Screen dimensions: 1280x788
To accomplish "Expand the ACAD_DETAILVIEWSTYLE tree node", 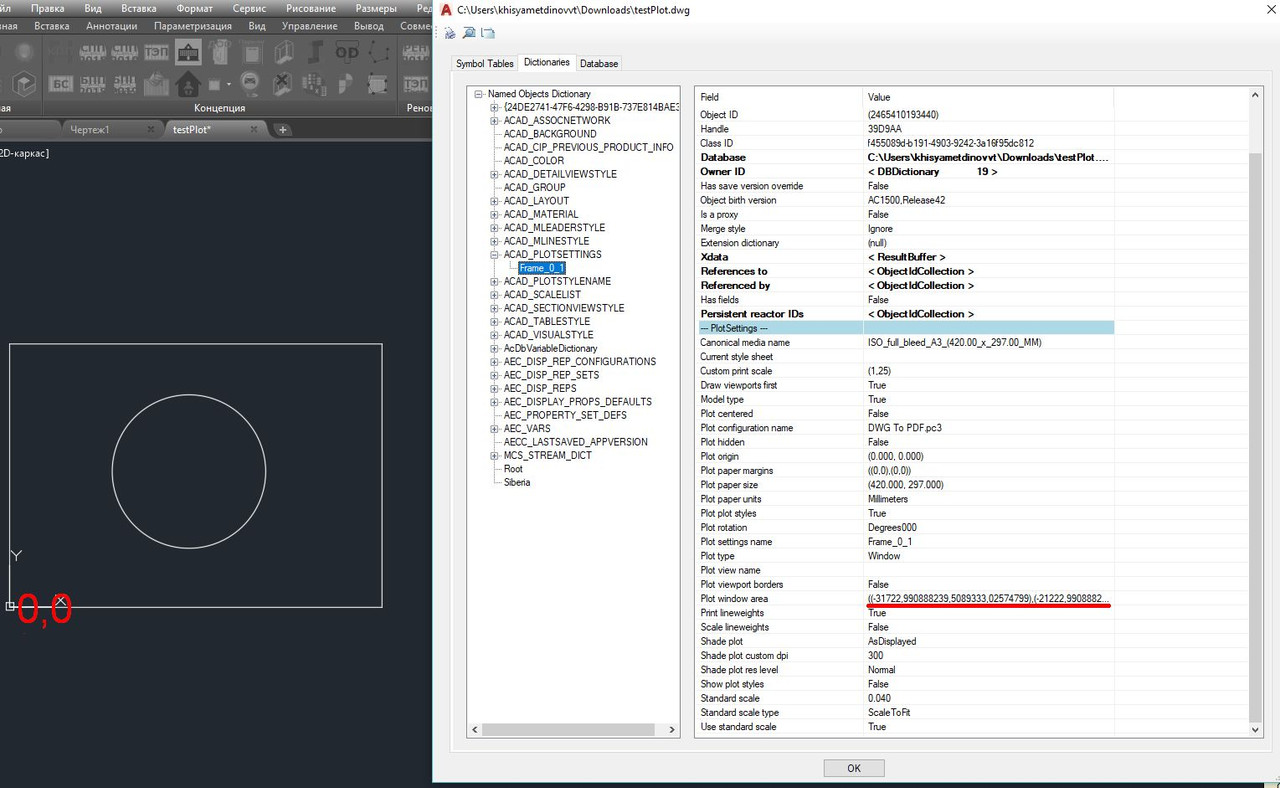I will (x=494, y=174).
